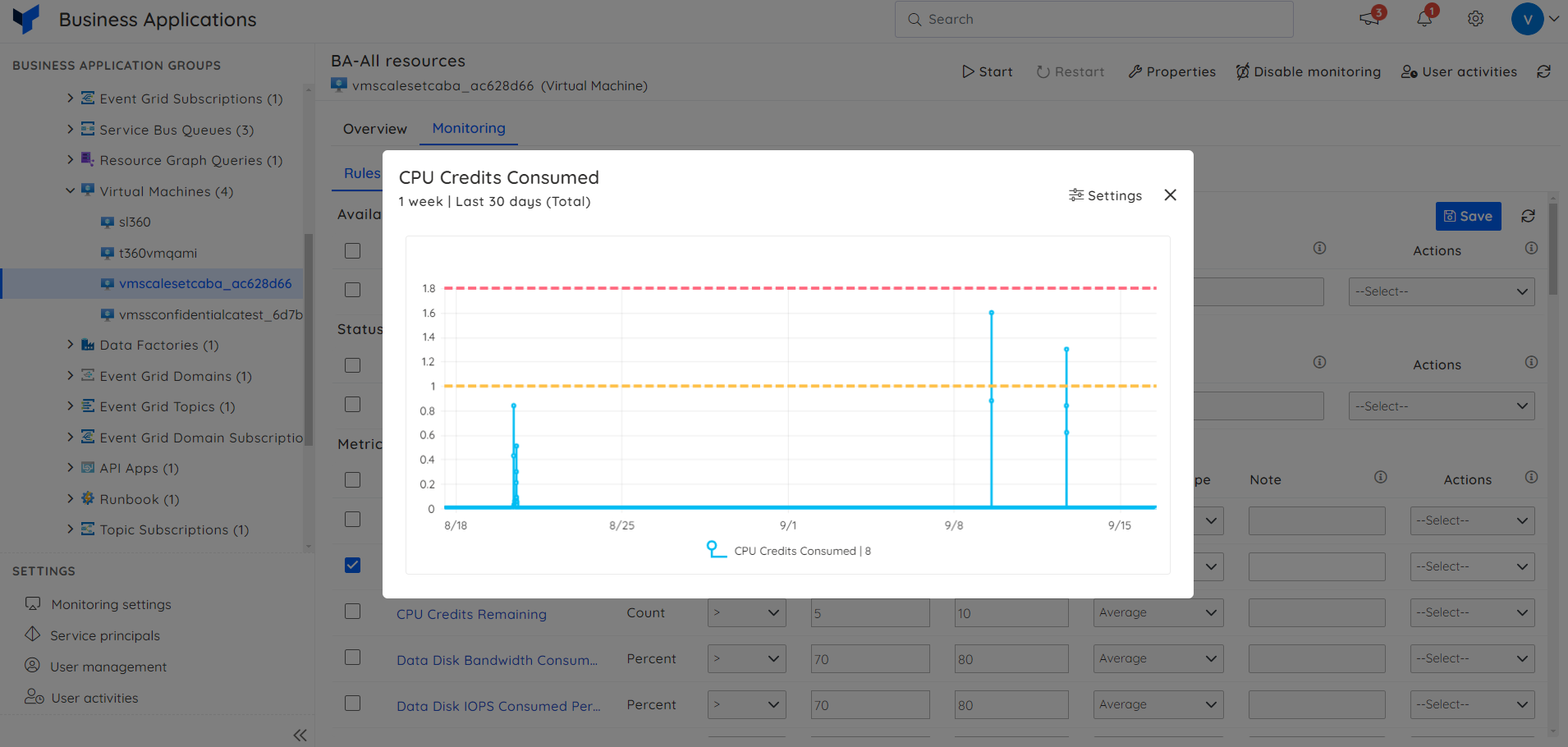Screen dimensions: 1568x747
Task: Check the CPU Credits Remaining checkbox
Action: [352, 611]
